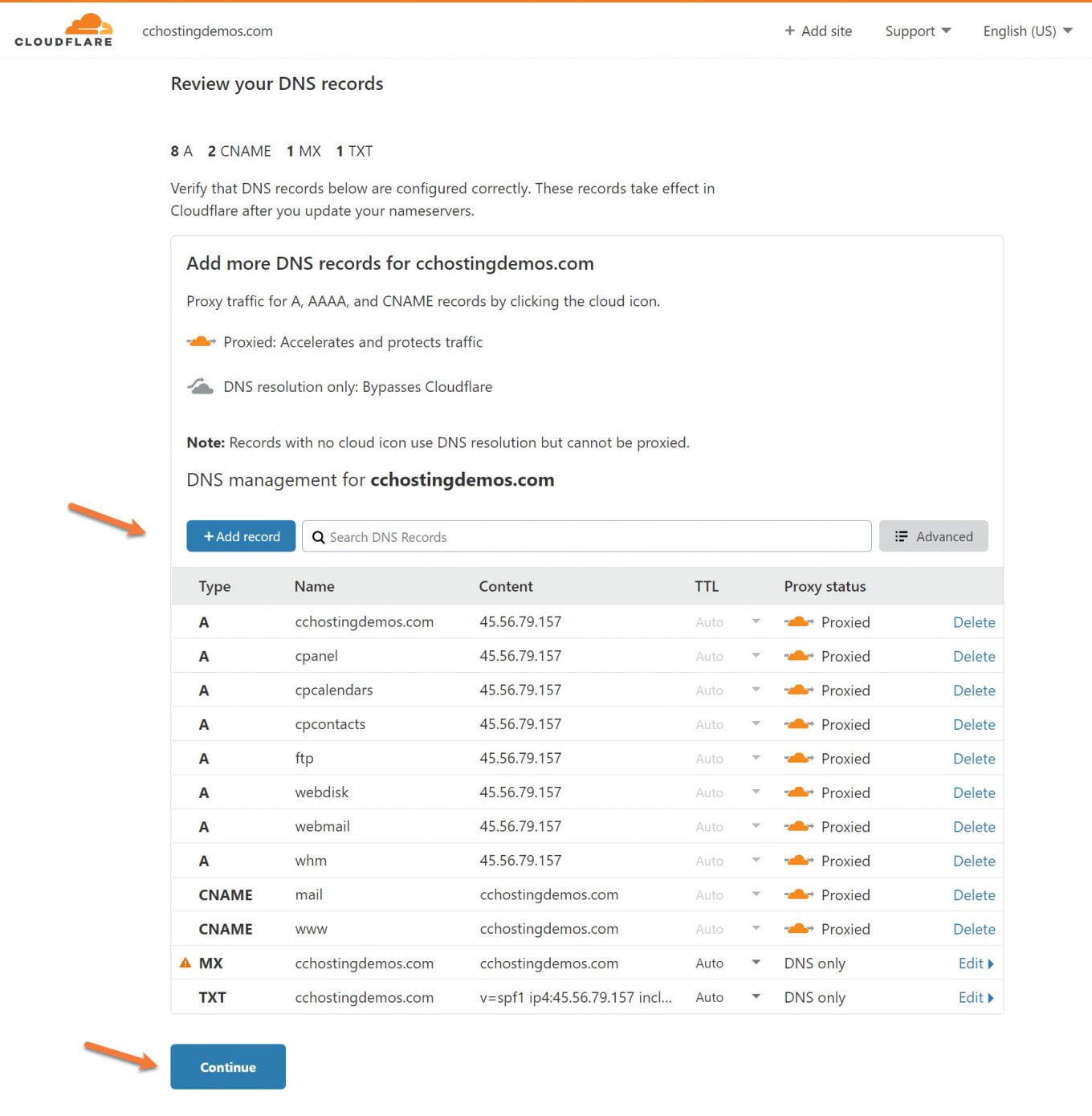Image resolution: width=1092 pixels, height=1116 pixels.
Task: Delete the cpcontacts A record
Action: [x=973, y=724]
